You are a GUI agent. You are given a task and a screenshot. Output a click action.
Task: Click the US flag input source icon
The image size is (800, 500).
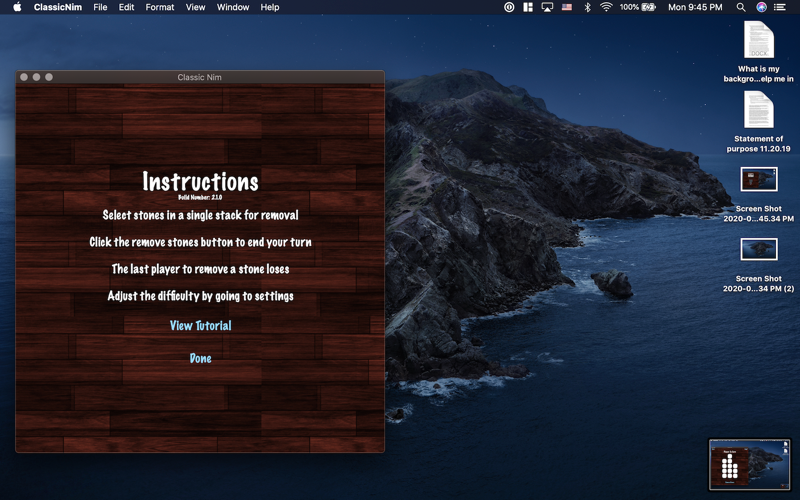pyautogui.click(x=567, y=7)
